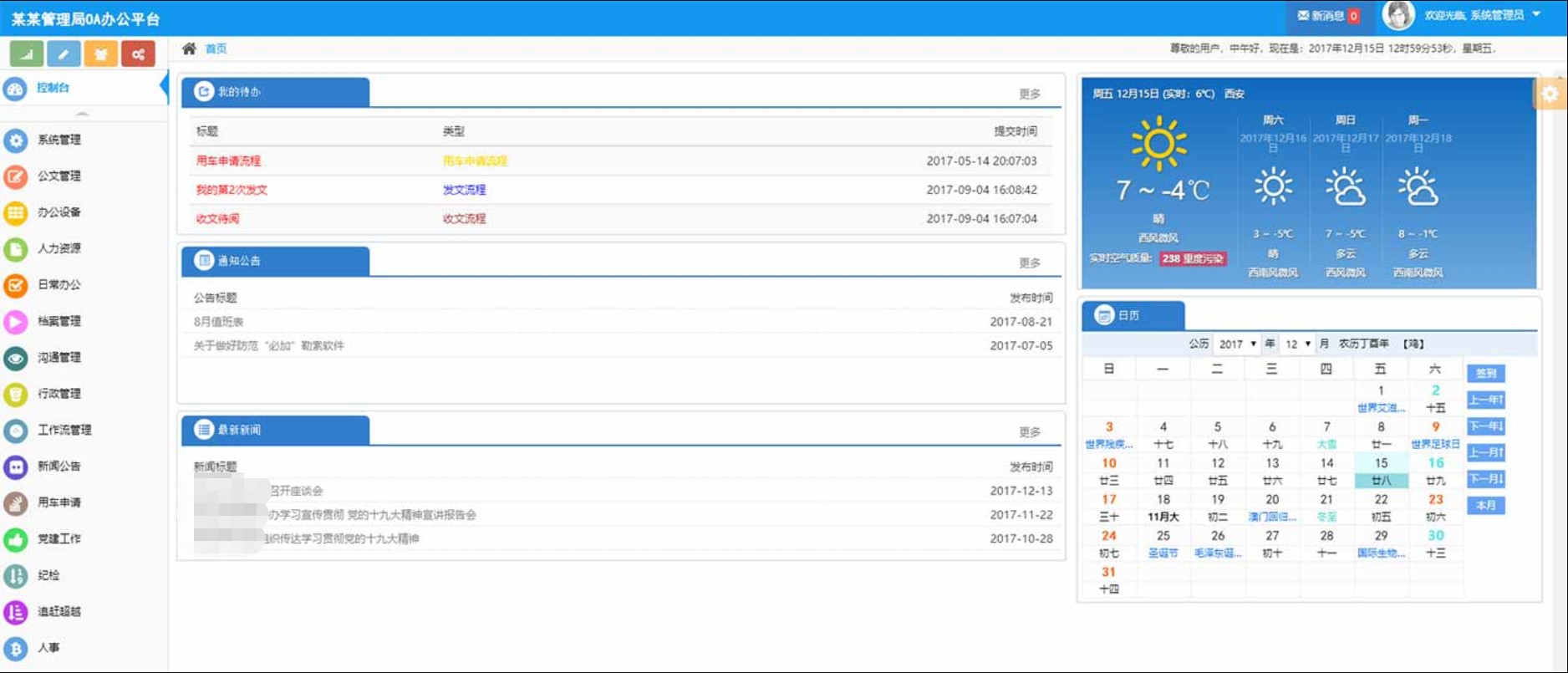Viewport: 1568px width, 673px height.
Task: Expand the 系统管理员 user menu arrow
Action: (x=1536, y=14)
